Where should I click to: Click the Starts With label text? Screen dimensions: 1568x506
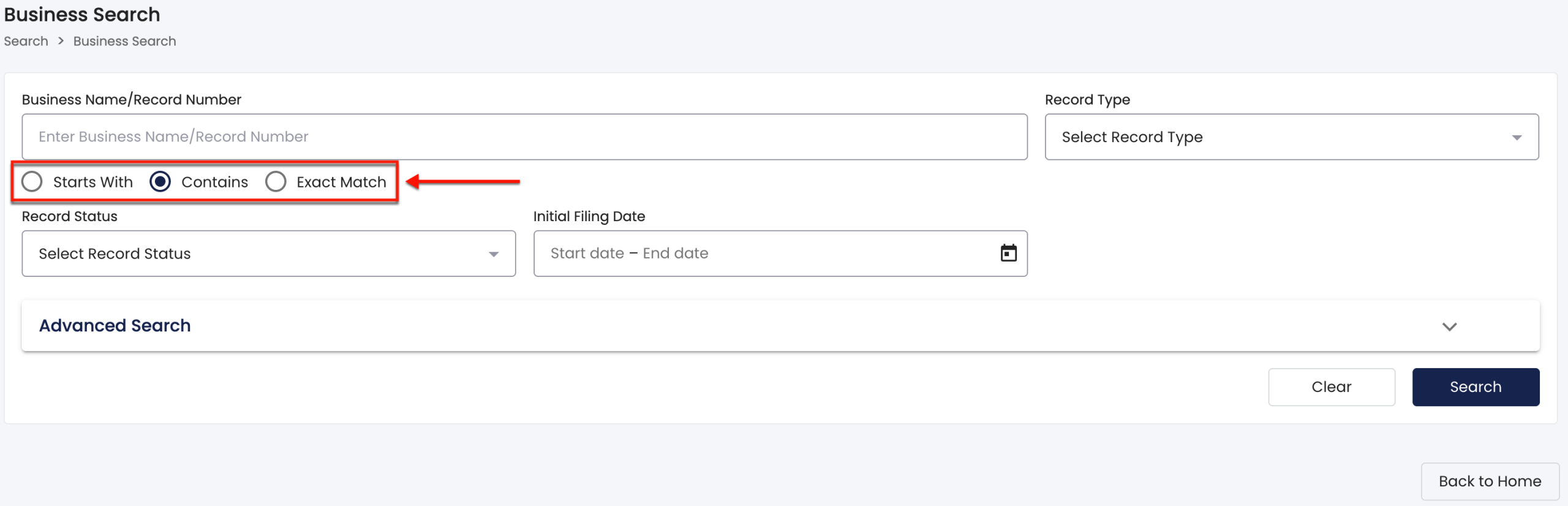[x=92, y=182]
